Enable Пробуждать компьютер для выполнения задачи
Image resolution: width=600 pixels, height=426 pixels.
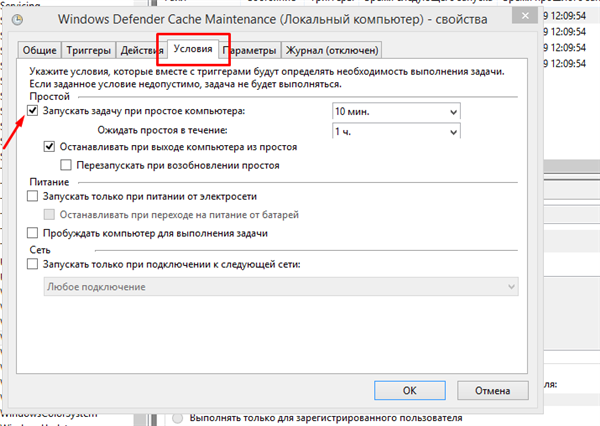click(33, 233)
